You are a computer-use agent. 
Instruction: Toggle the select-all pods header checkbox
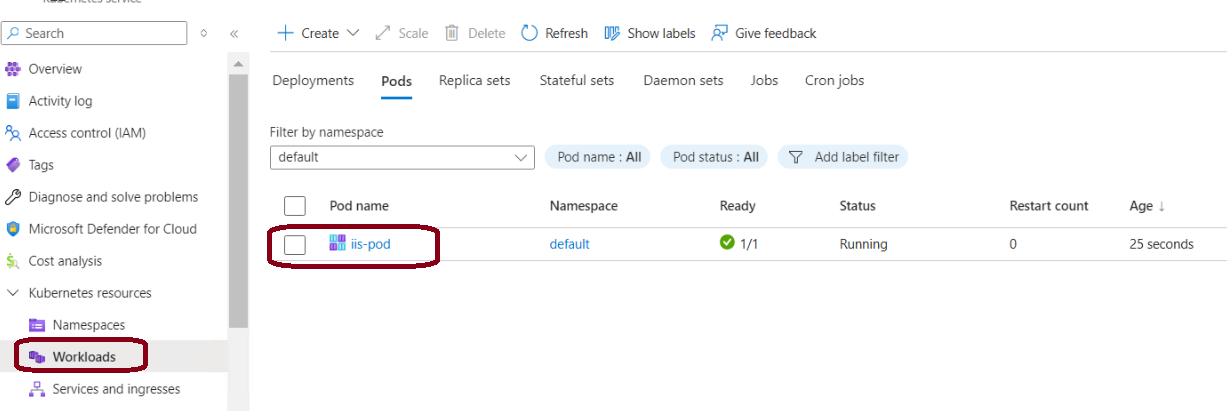point(295,206)
